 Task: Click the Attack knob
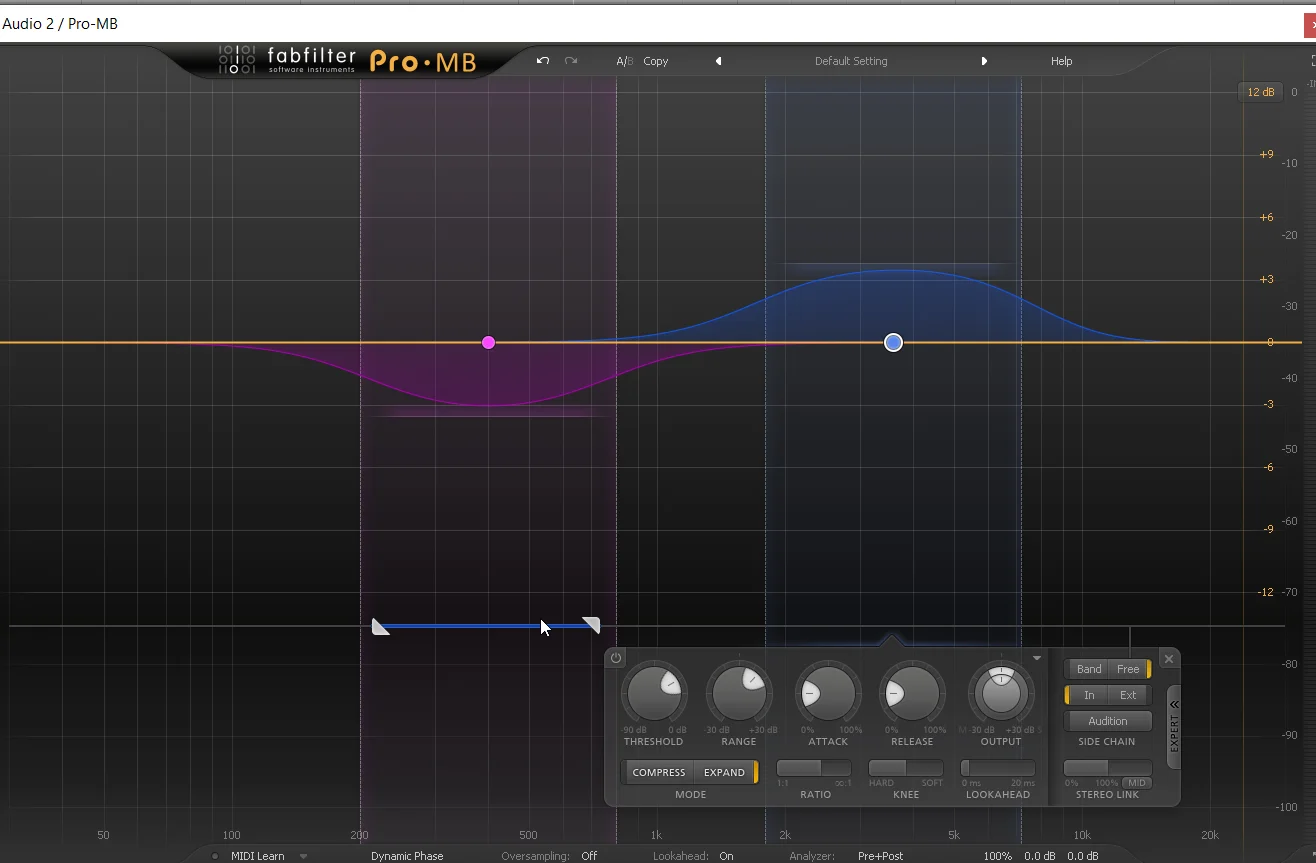pos(828,692)
